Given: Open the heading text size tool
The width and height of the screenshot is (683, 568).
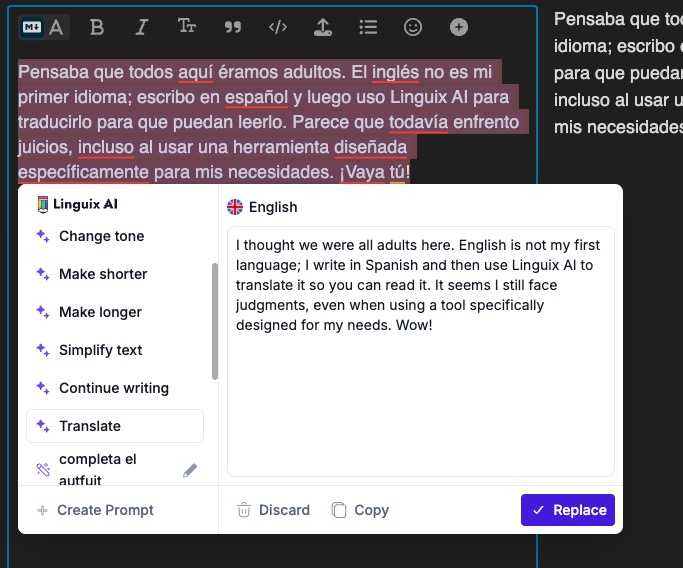Looking at the screenshot, I should pyautogui.click(x=187, y=26).
